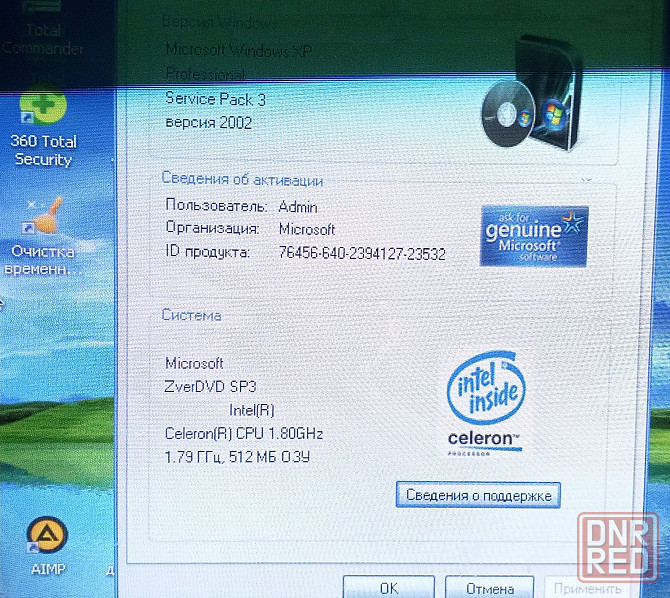Open the 360 Total Security desktop shortcut
This screenshot has width=670, height=598.
[43, 126]
